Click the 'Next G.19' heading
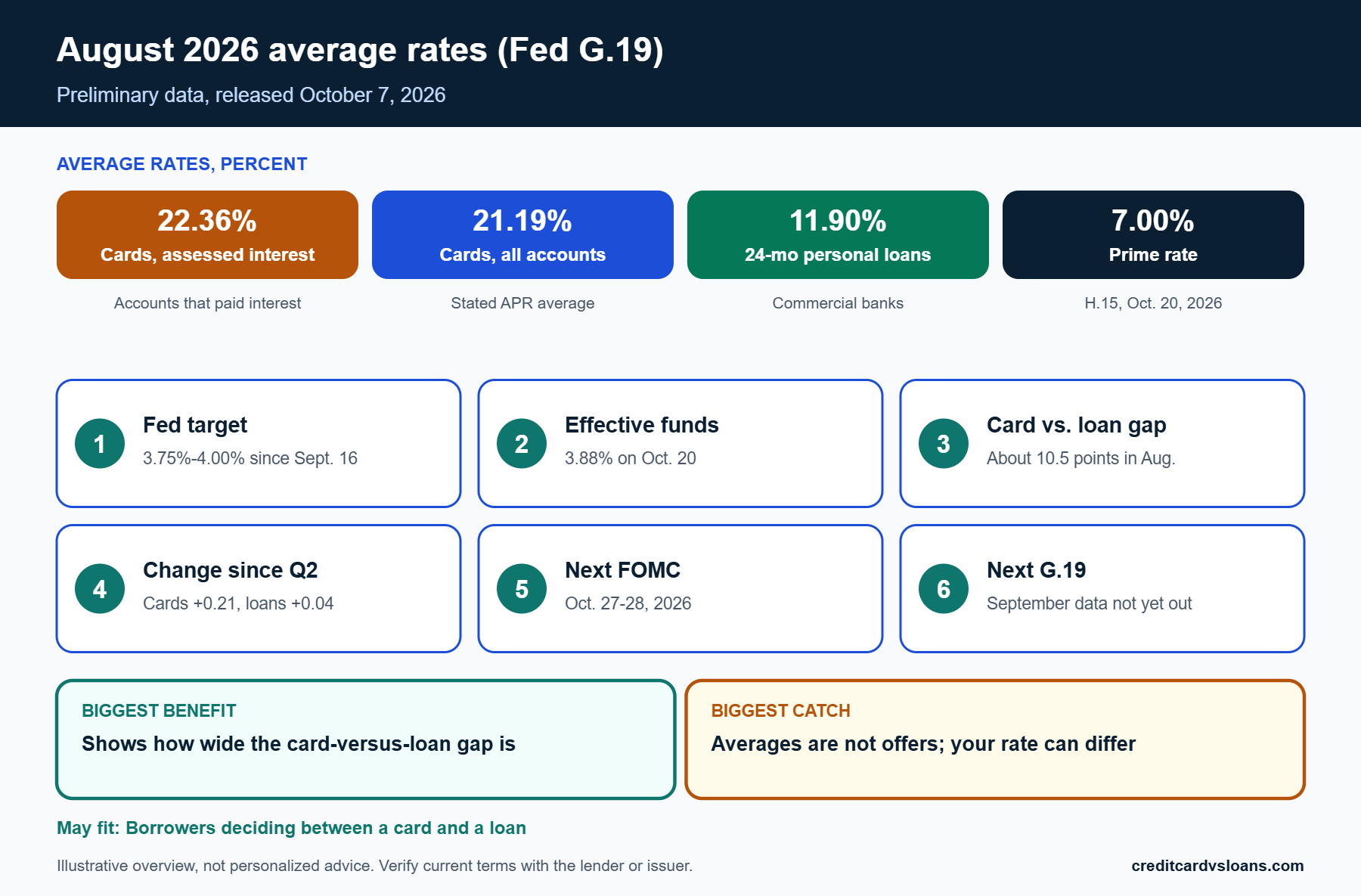 click(1037, 570)
